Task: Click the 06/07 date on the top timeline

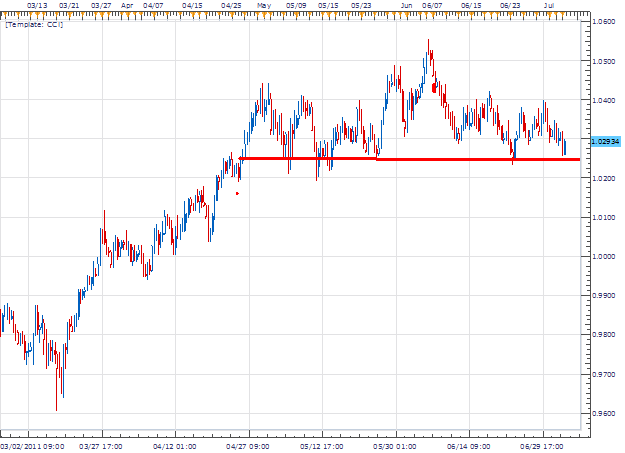Action: pos(432,6)
